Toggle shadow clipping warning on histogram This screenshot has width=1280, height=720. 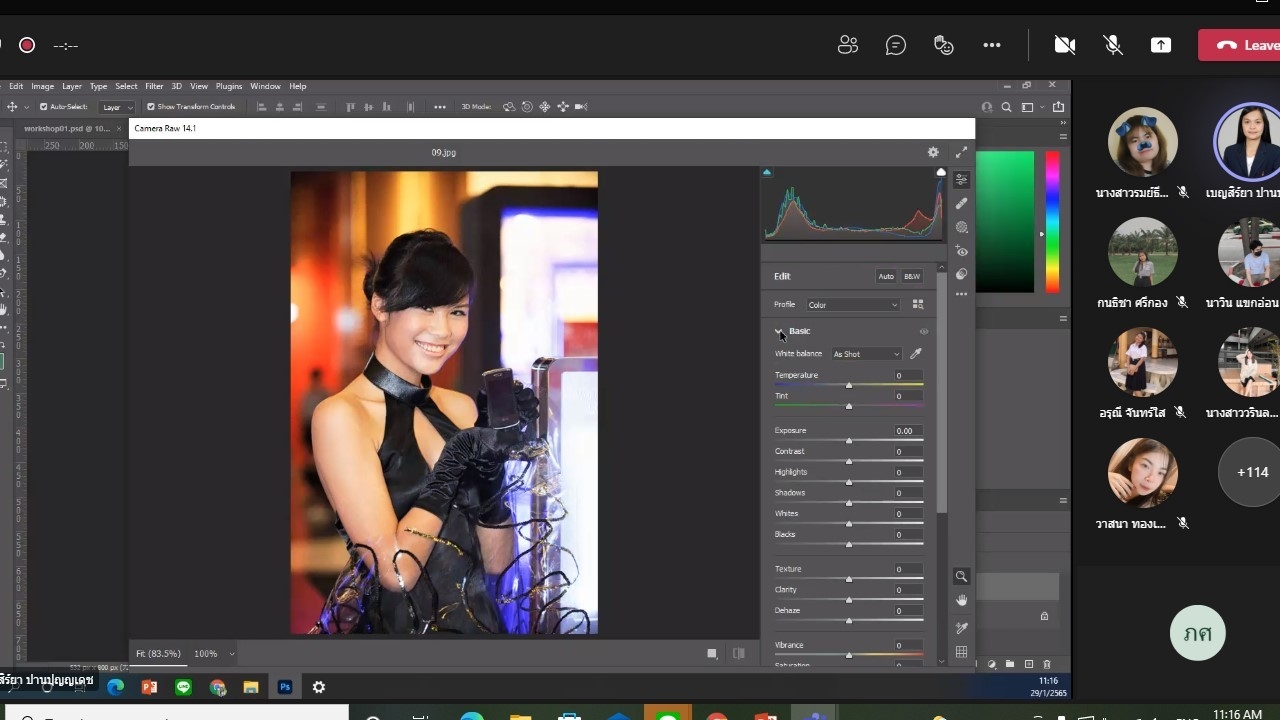(767, 172)
